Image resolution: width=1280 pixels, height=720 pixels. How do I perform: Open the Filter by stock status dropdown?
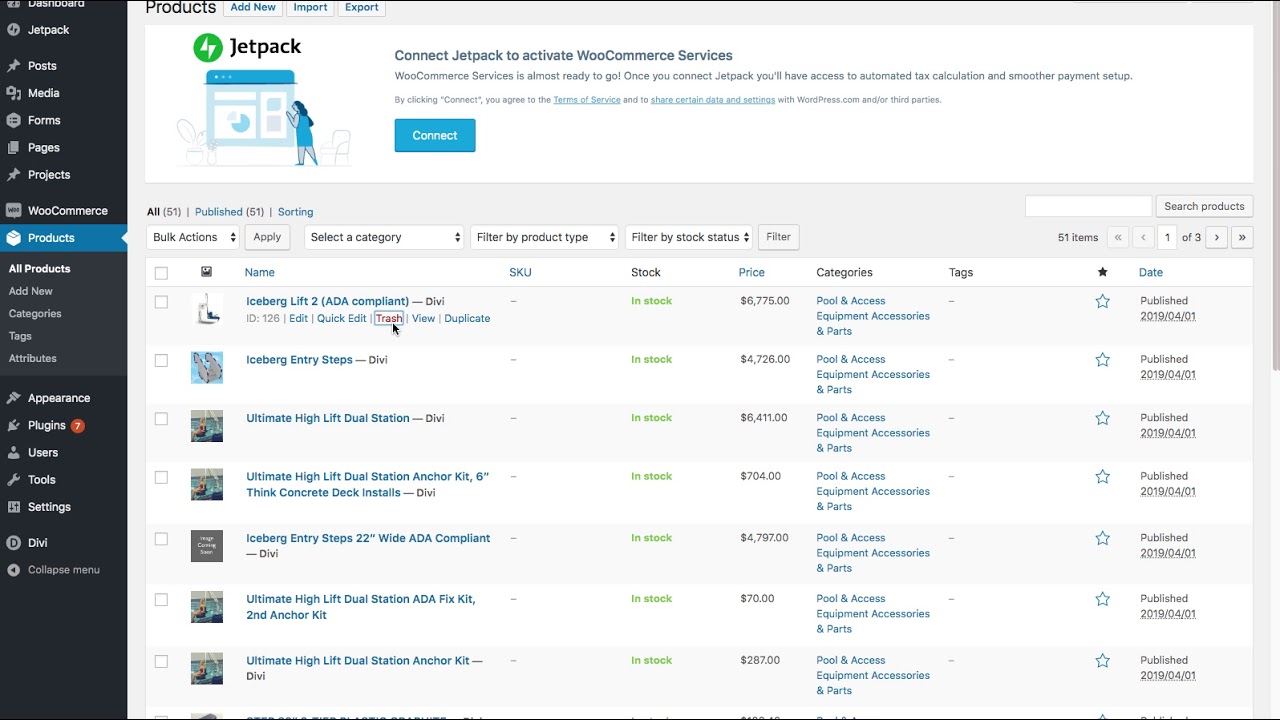coord(689,237)
